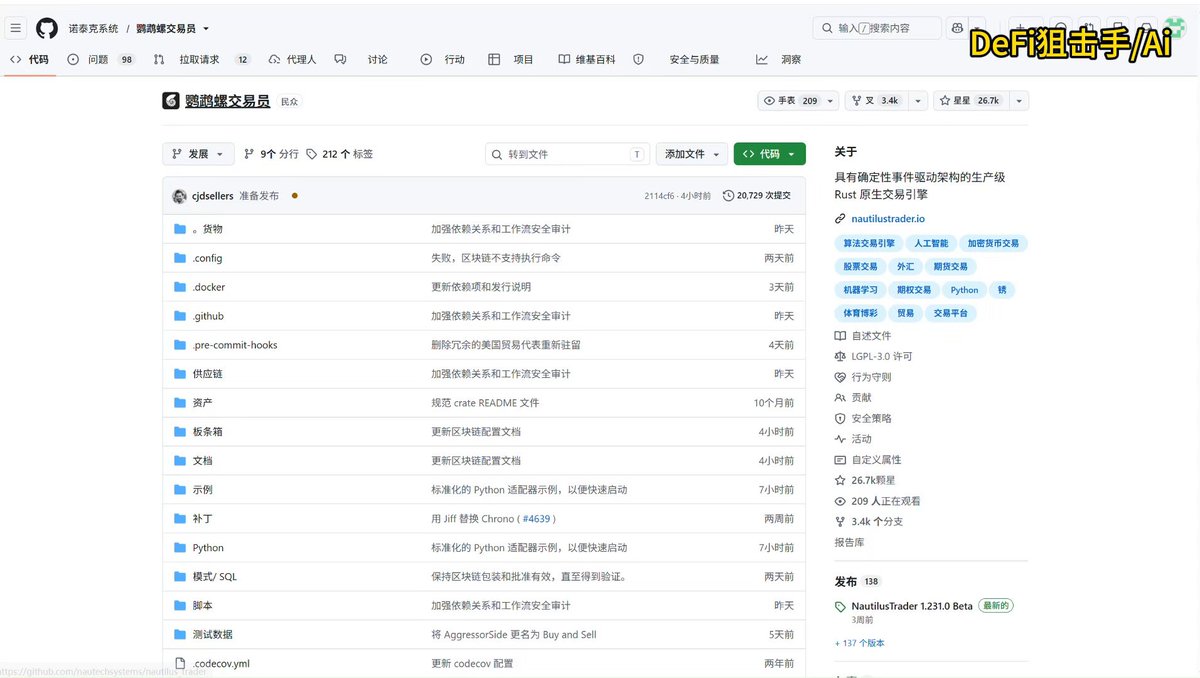Click the folder icon for .config
Screen dimensions: 1200x678
(180, 258)
